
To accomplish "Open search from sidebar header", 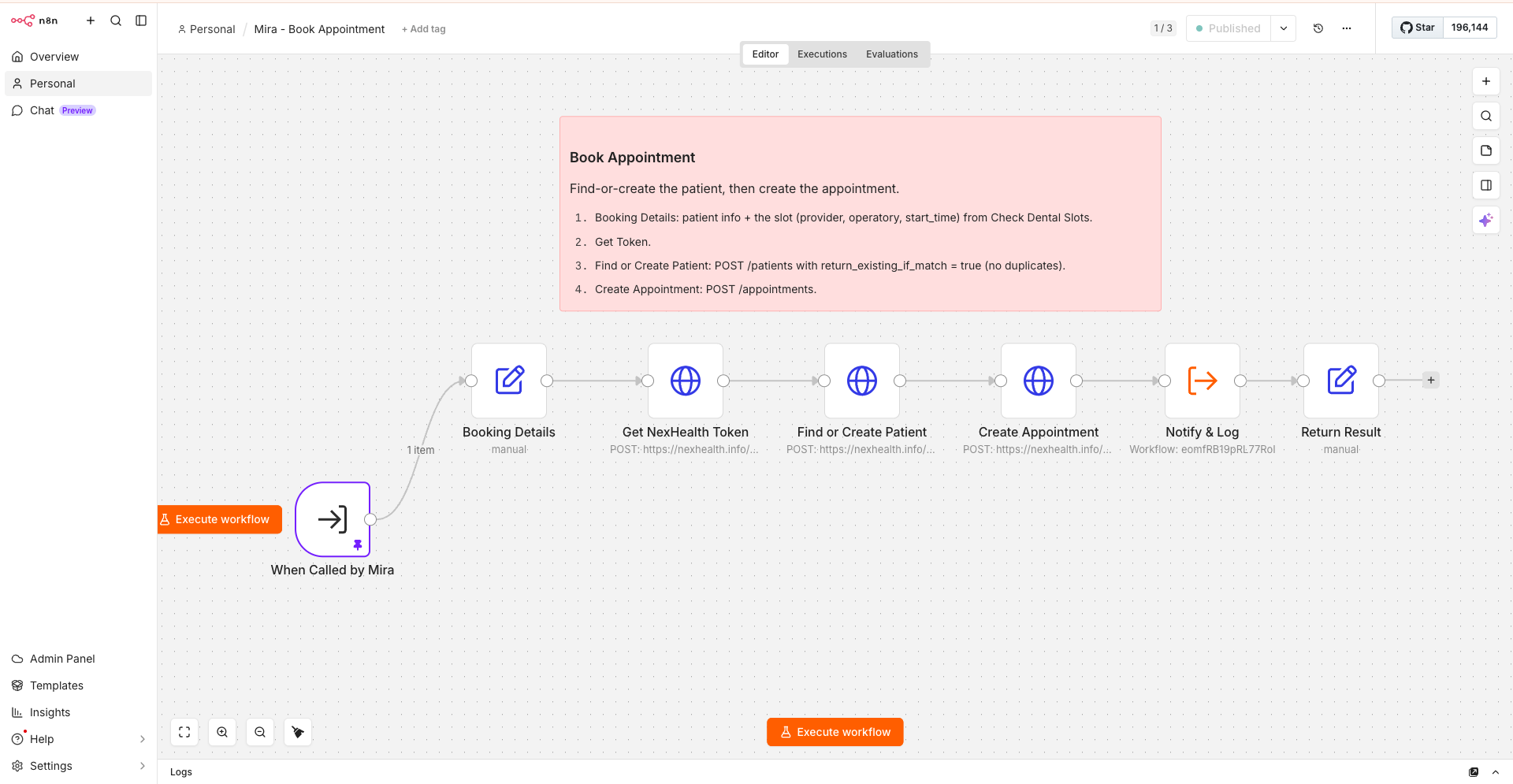I will 116,20.
